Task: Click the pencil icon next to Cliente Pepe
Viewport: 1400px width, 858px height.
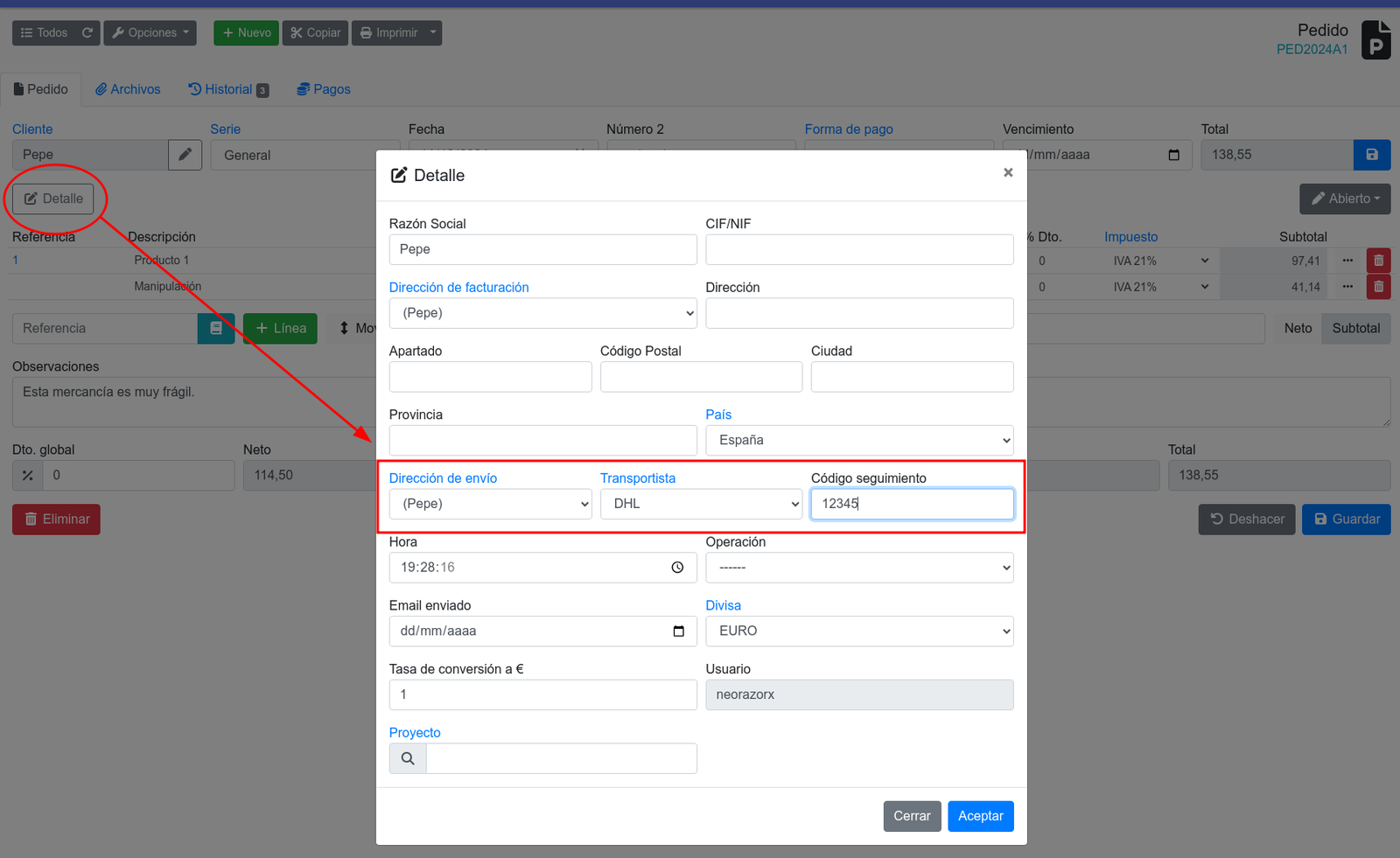Action: [185, 155]
